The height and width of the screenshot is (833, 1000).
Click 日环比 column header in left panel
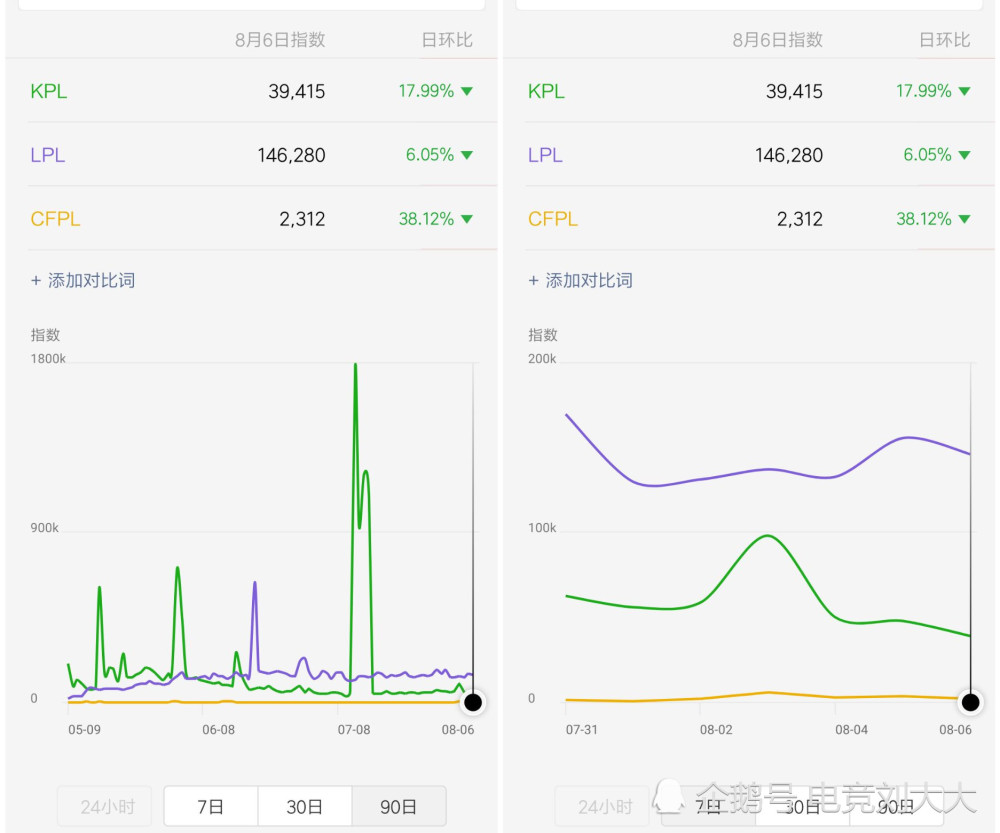click(447, 40)
